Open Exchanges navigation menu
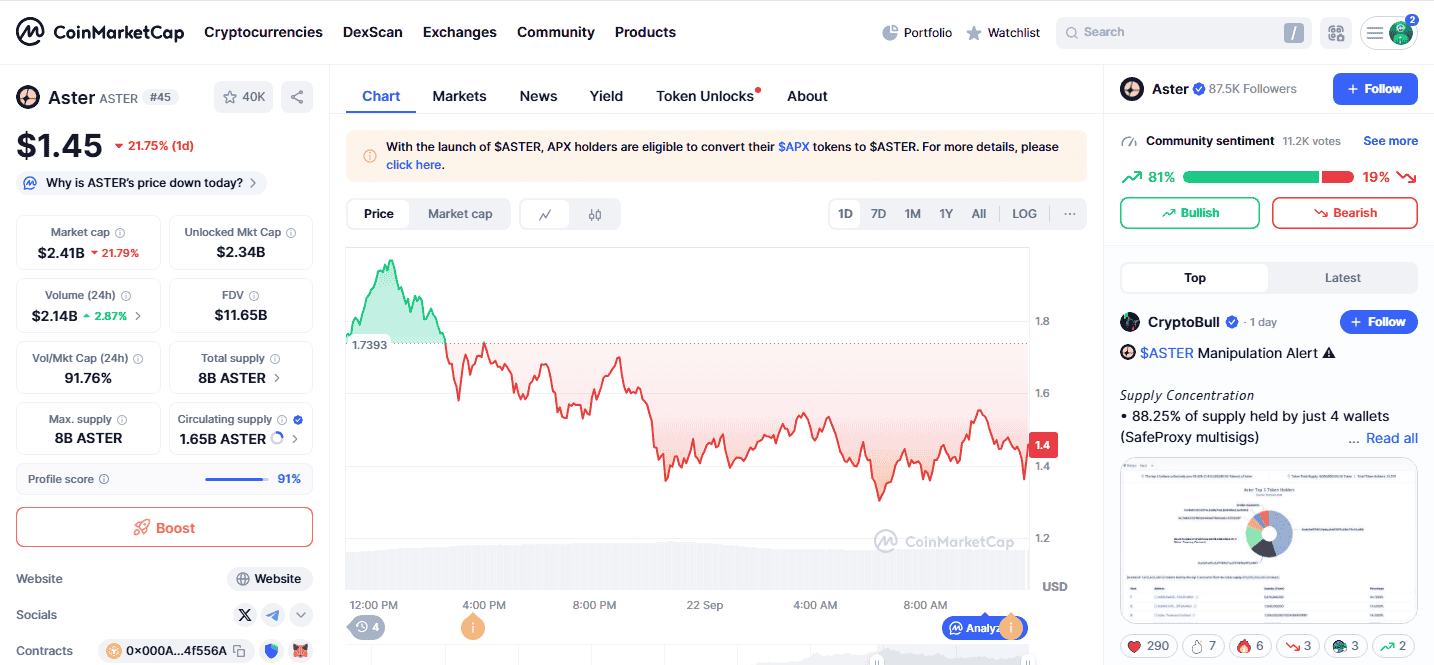This screenshot has width=1434, height=665. pyautogui.click(x=460, y=32)
